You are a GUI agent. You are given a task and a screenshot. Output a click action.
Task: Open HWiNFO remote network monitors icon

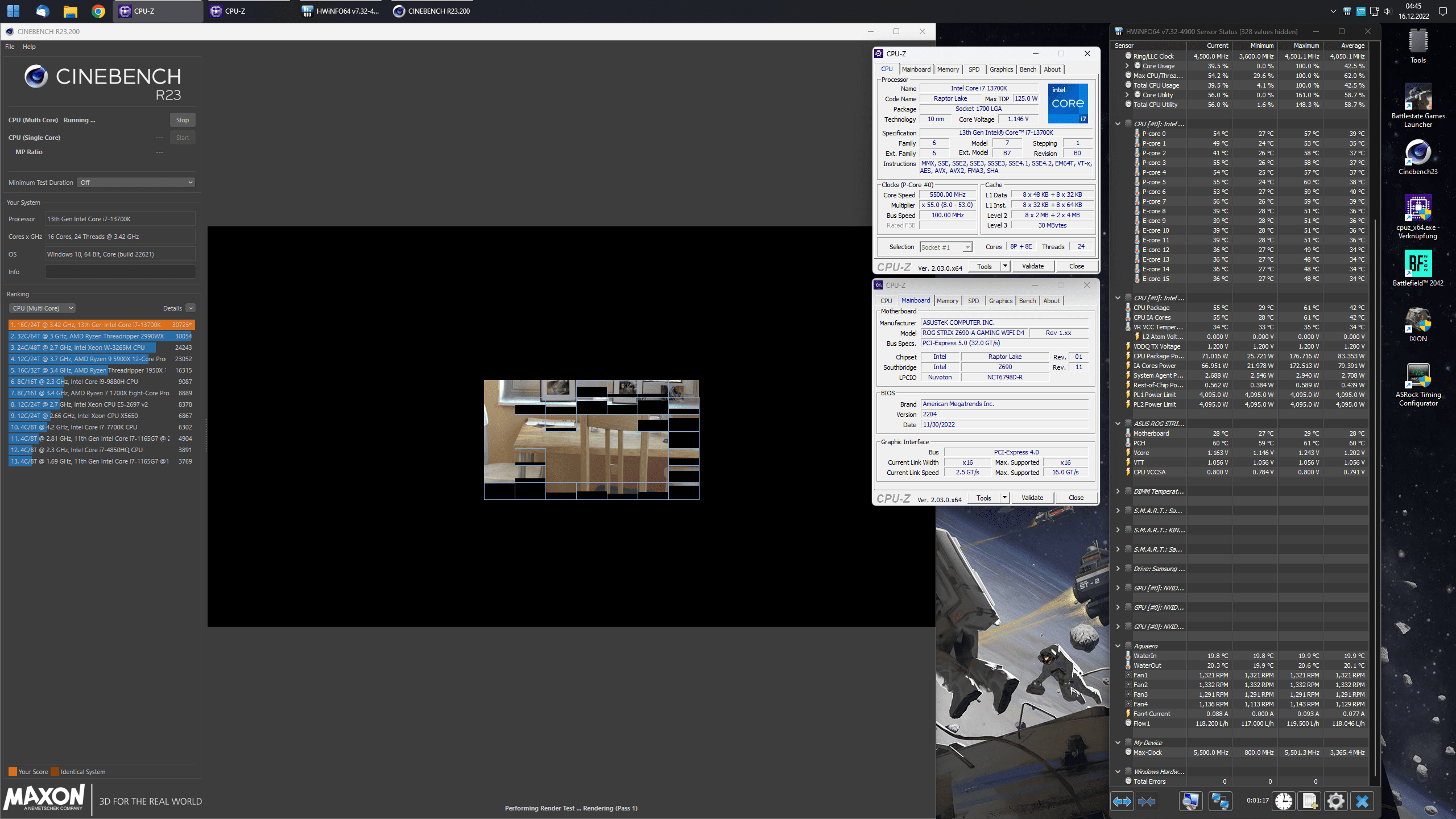tap(1220, 801)
